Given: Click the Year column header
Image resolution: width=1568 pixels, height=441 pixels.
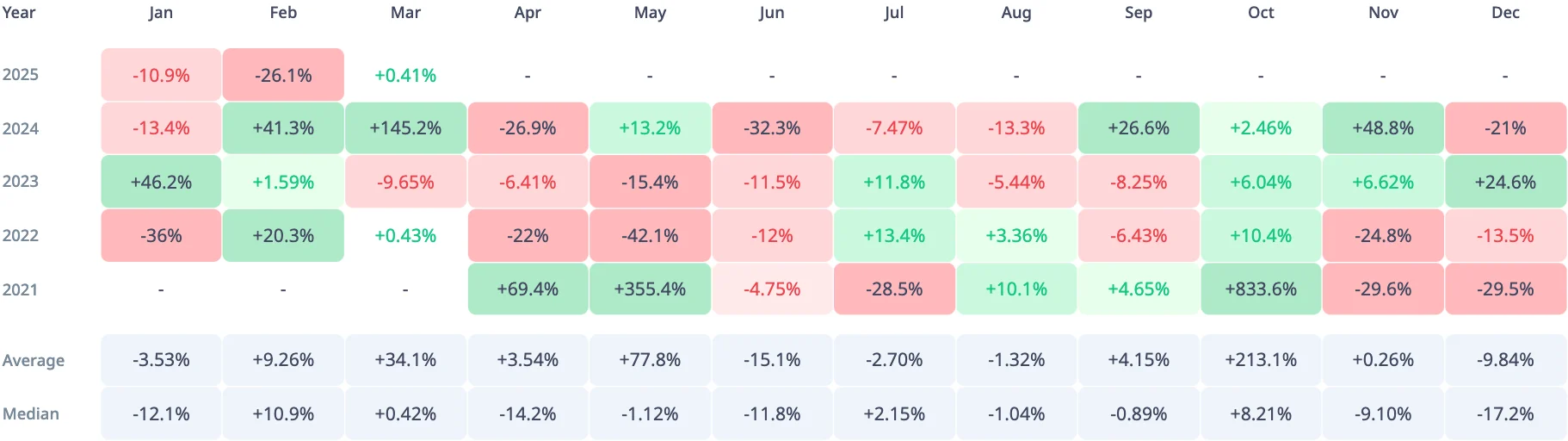Looking at the screenshot, I should pyautogui.click(x=19, y=13).
